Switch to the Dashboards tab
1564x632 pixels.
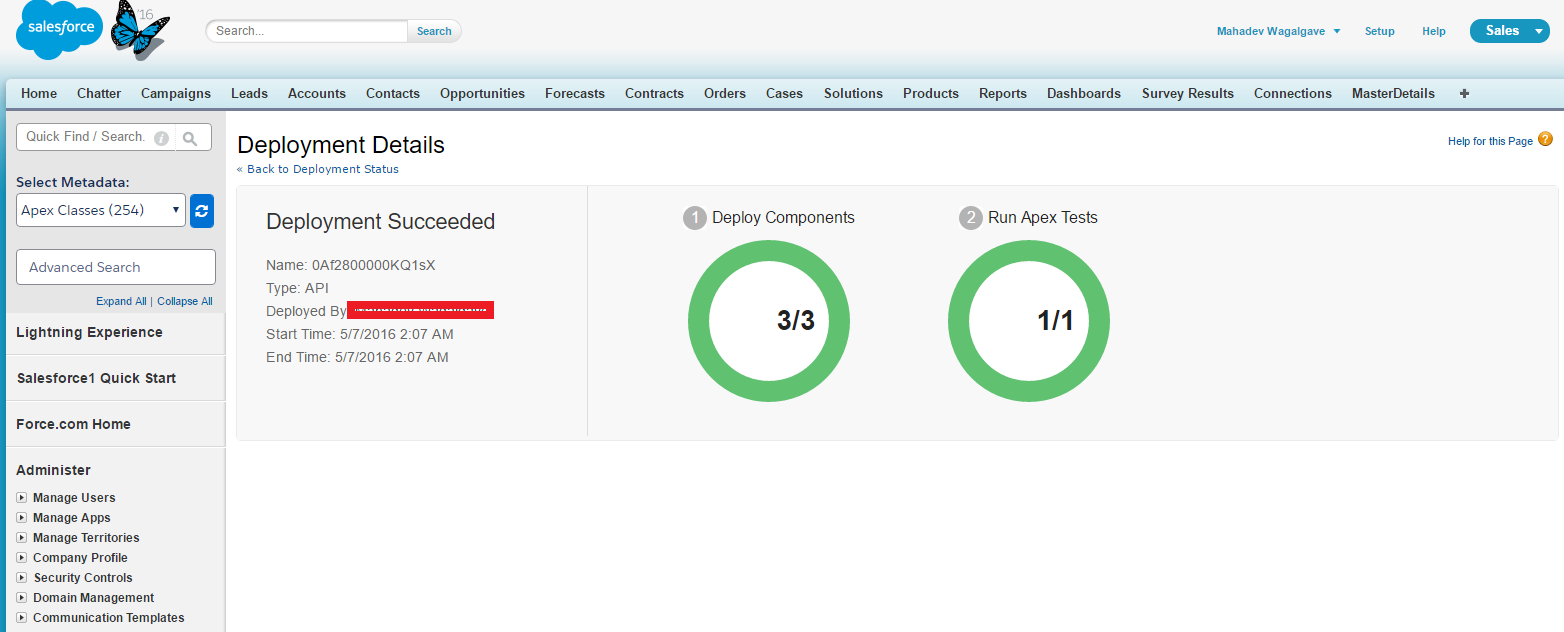1083,93
